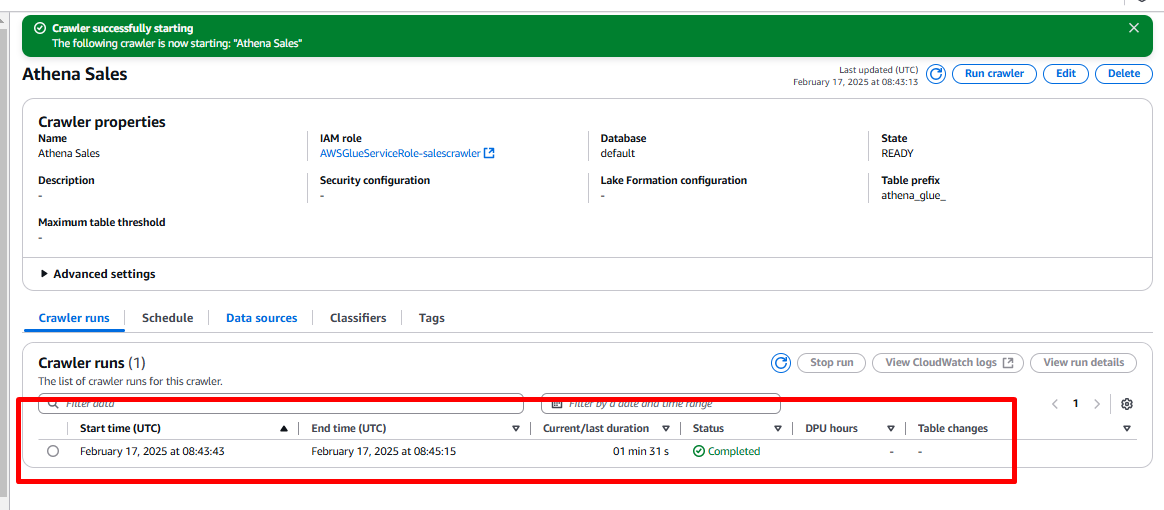1164x510 pixels.
Task: Click the external link icon beside IAM role
Action: click(x=489, y=154)
